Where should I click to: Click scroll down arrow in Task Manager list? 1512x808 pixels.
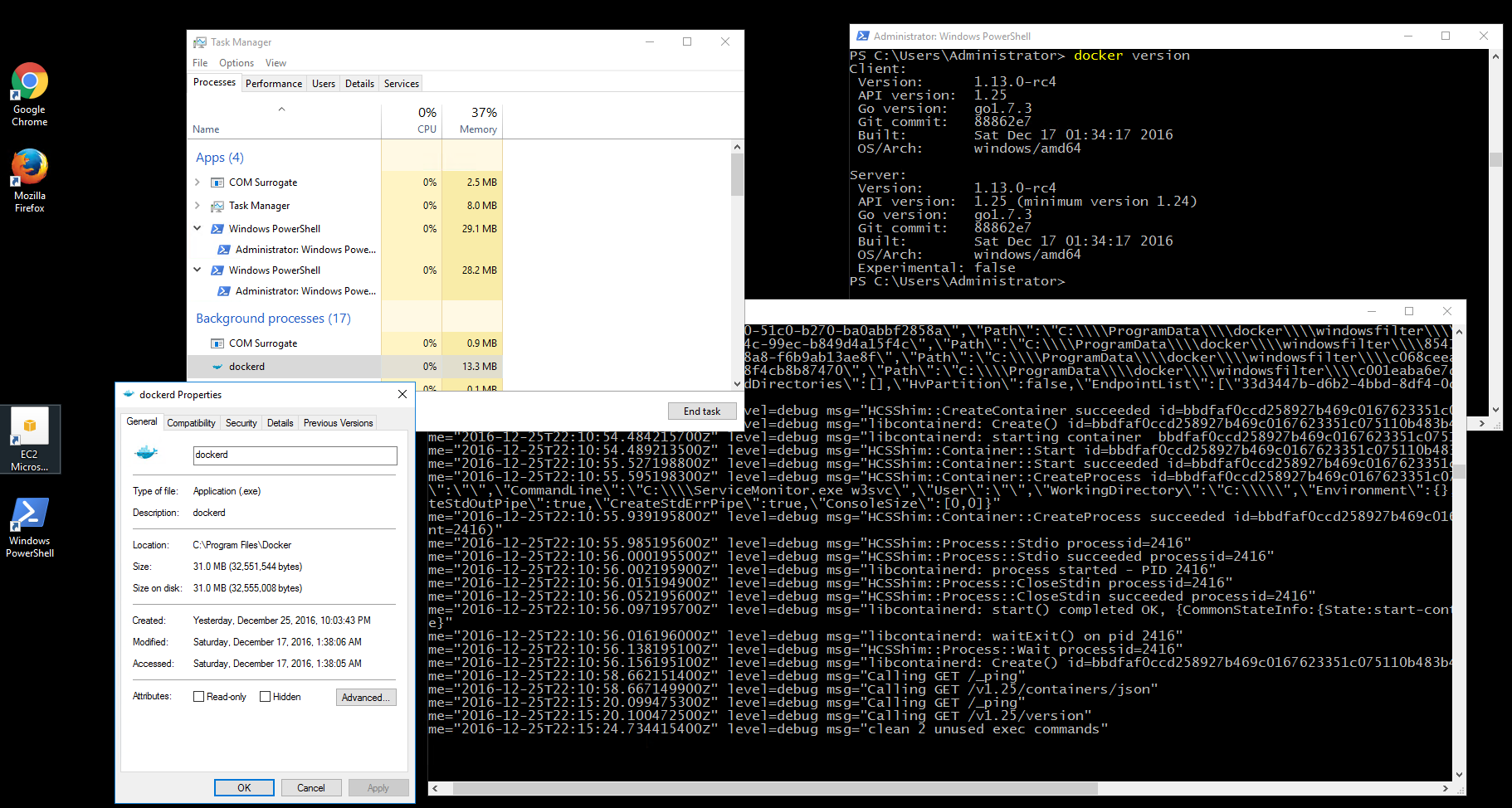(x=737, y=384)
